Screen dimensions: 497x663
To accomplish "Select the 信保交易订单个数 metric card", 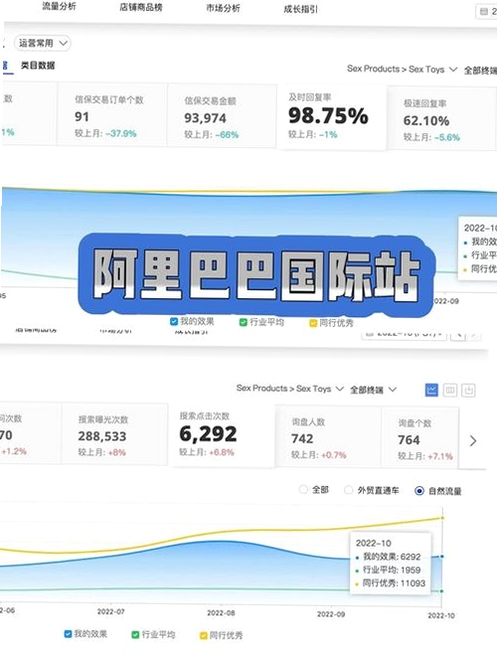I will [112, 115].
